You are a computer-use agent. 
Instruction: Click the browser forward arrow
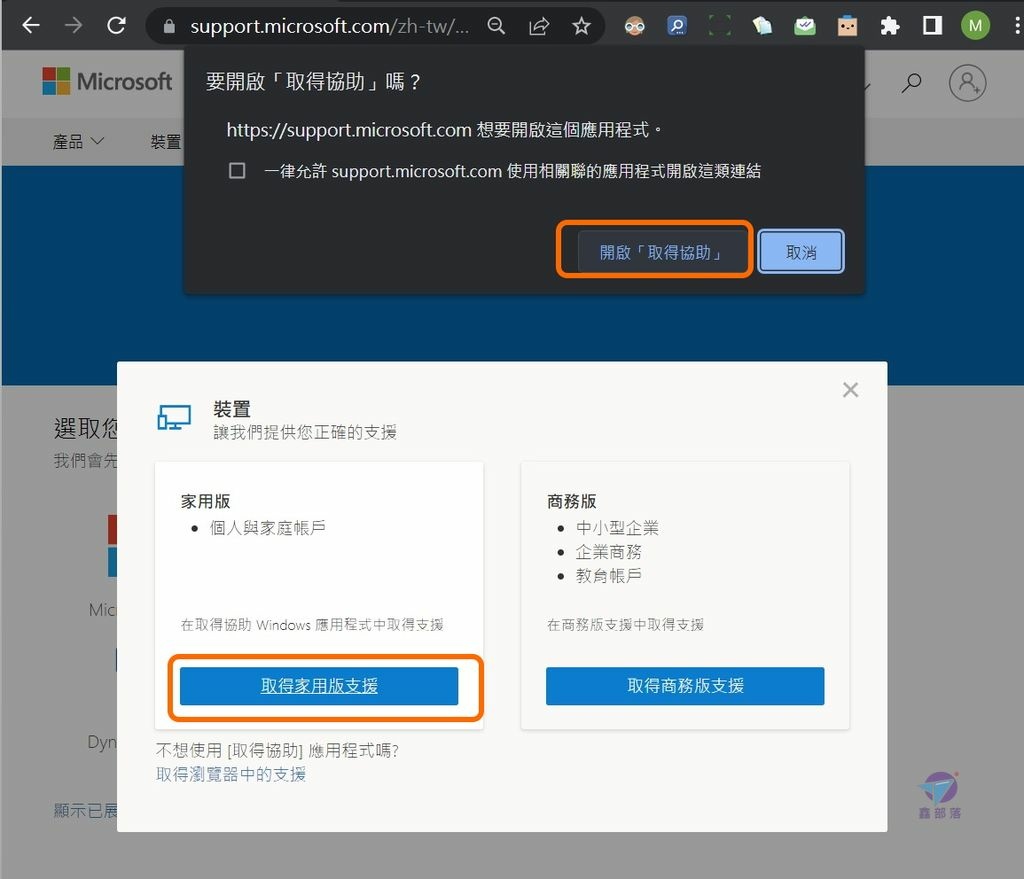pyautogui.click(x=73, y=25)
